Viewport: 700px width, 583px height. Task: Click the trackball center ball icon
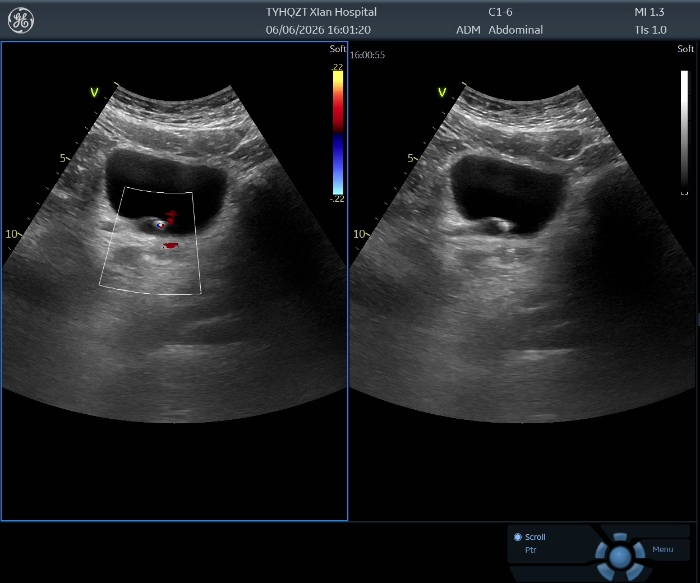[620, 557]
